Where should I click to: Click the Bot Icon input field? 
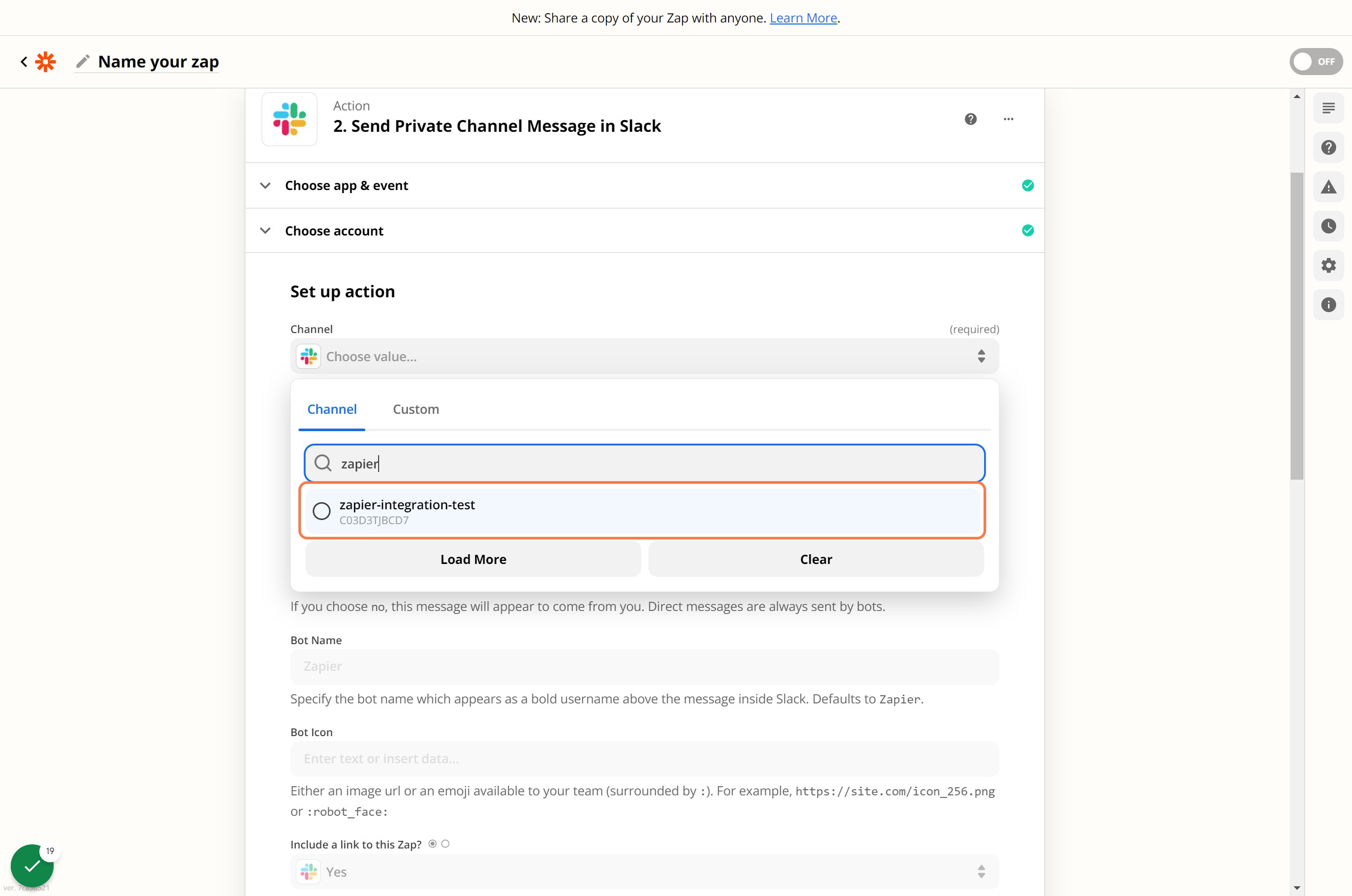644,759
